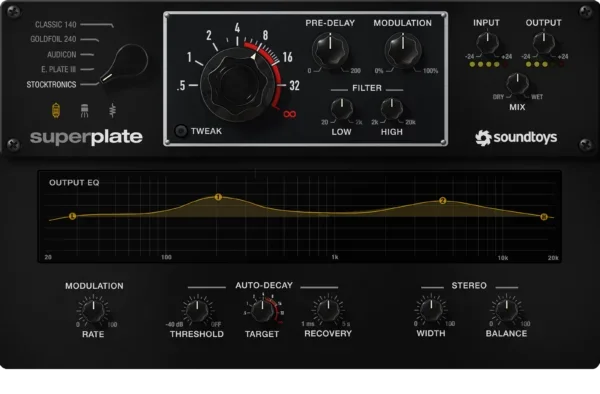This screenshot has height=394, width=600.
Task: Click the Auto-Decay Threshold knob
Action: [197, 311]
